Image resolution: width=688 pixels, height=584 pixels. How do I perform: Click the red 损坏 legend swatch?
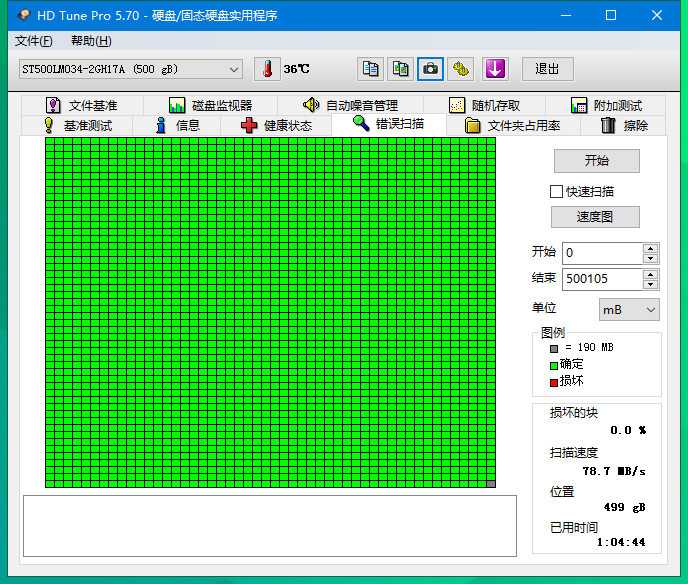554,383
